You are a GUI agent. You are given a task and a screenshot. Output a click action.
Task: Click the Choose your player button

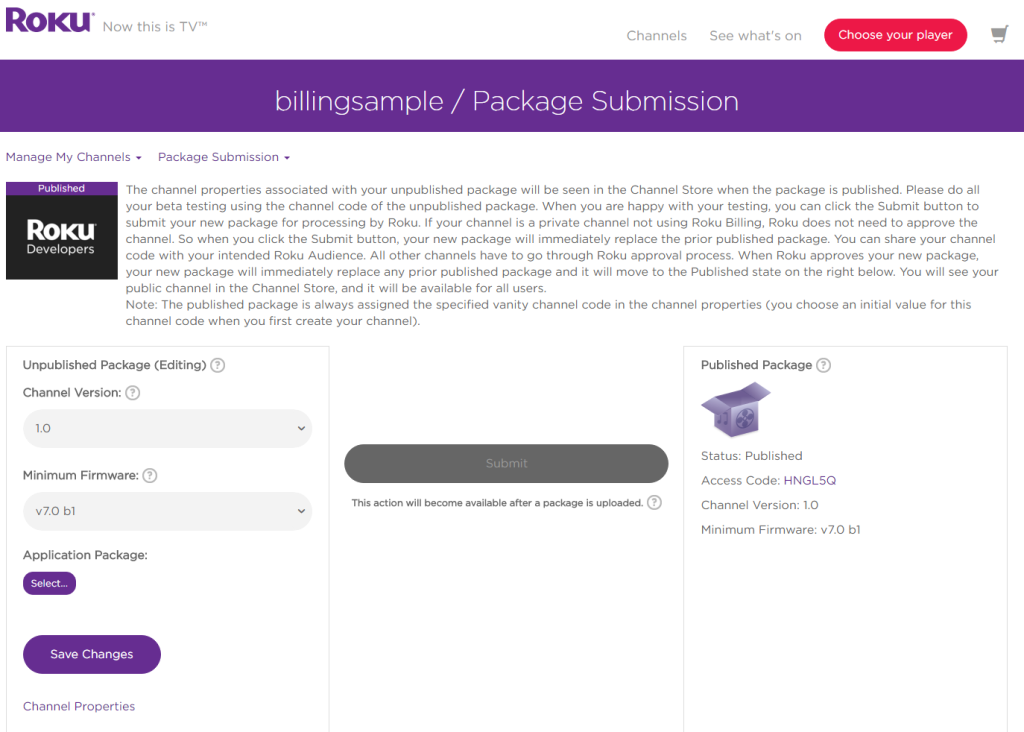coord(895,35)
